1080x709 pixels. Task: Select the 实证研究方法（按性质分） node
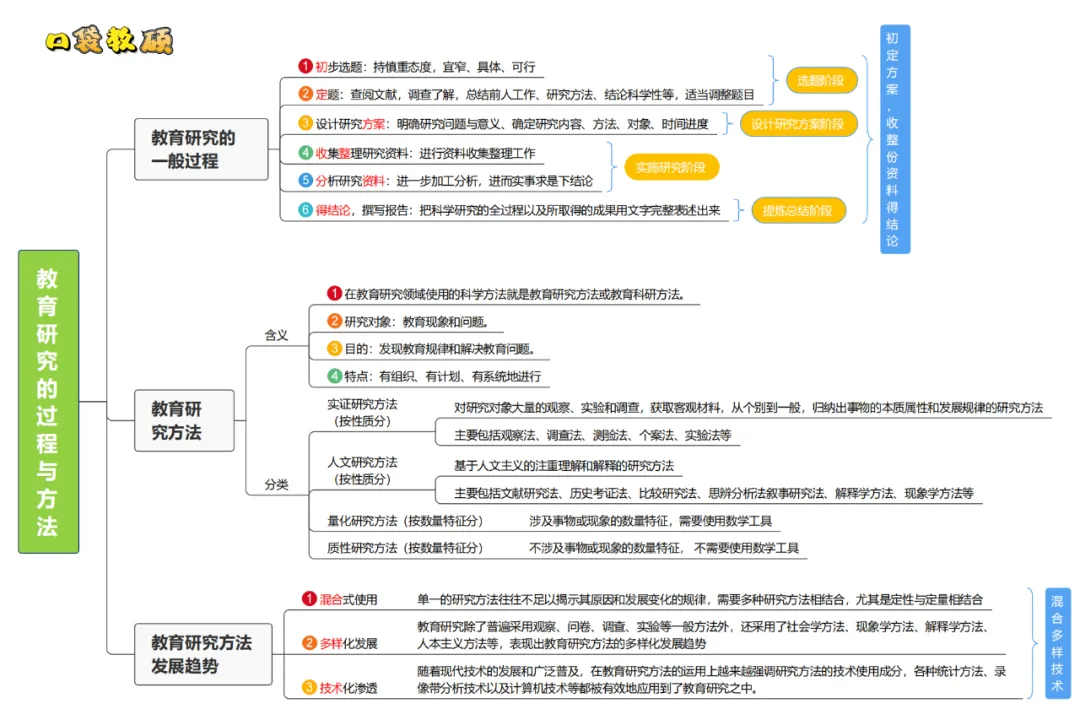pos(362,413)
